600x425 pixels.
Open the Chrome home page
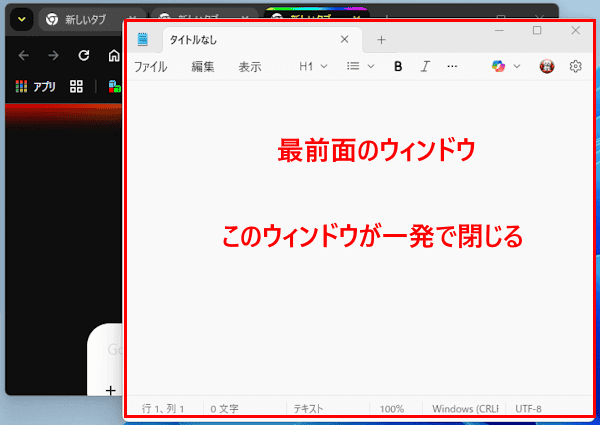[114, 55]
